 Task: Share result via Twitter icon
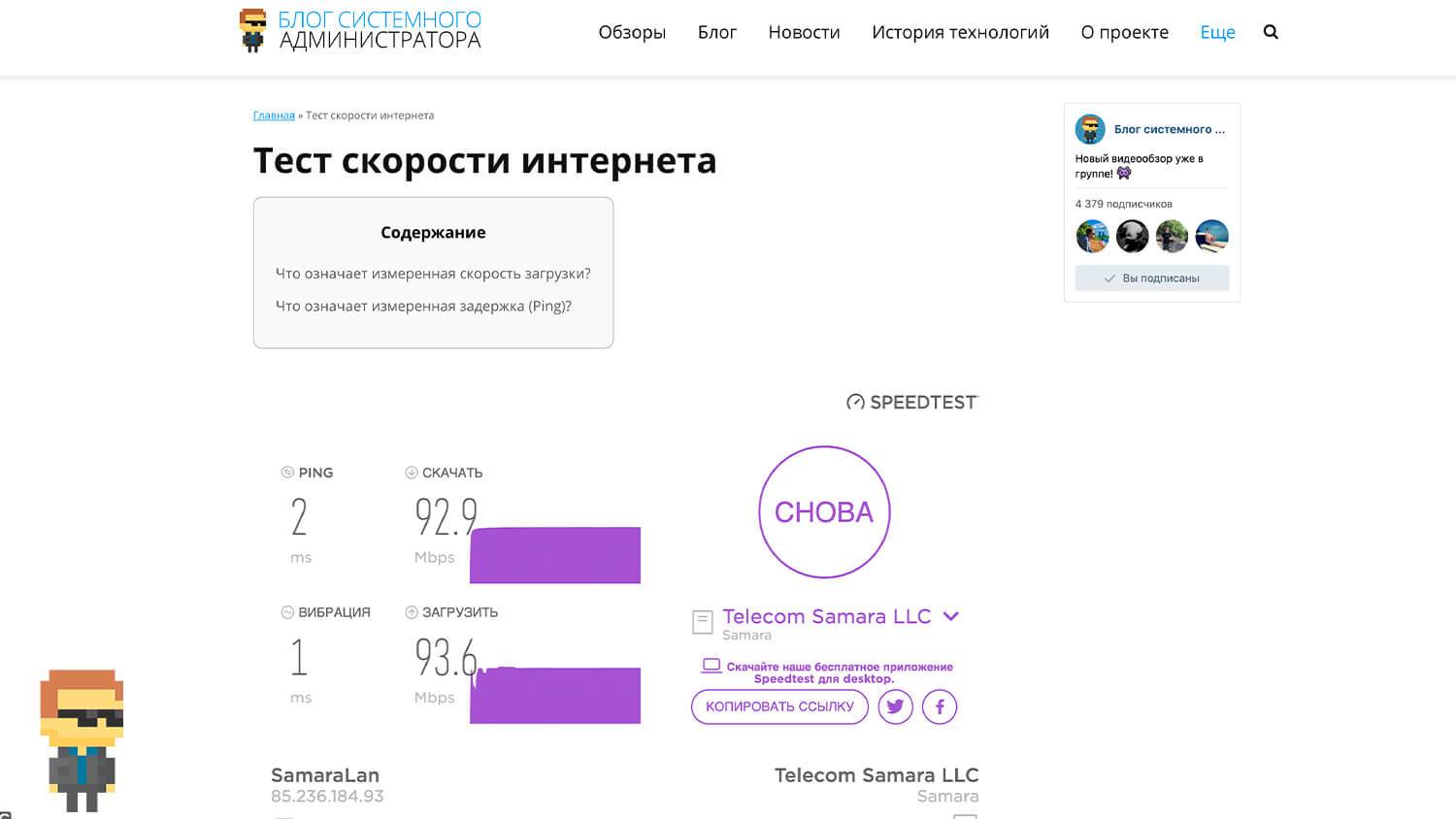click(895, 706)
